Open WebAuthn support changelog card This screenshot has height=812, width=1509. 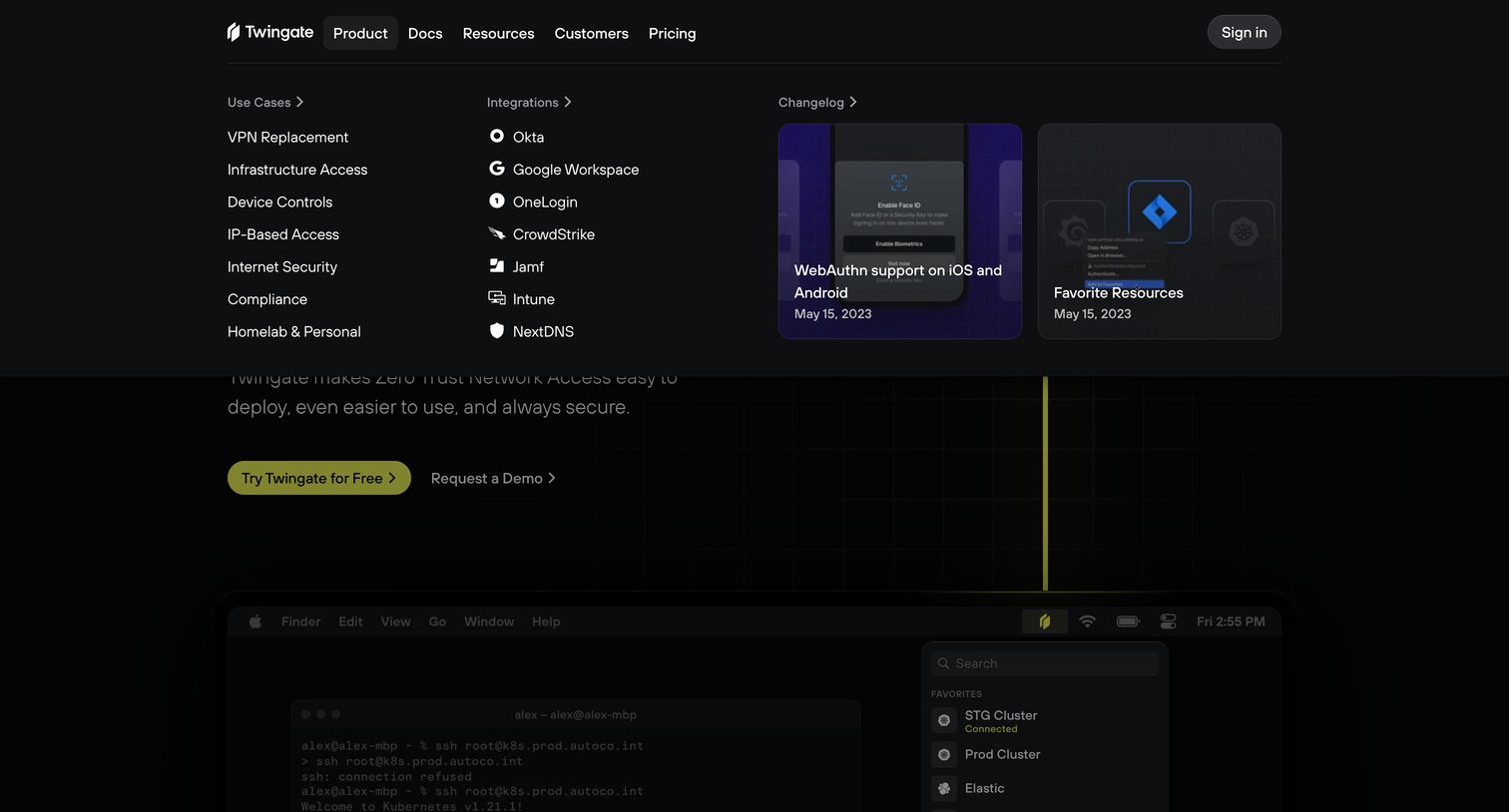tap(900, 231)
